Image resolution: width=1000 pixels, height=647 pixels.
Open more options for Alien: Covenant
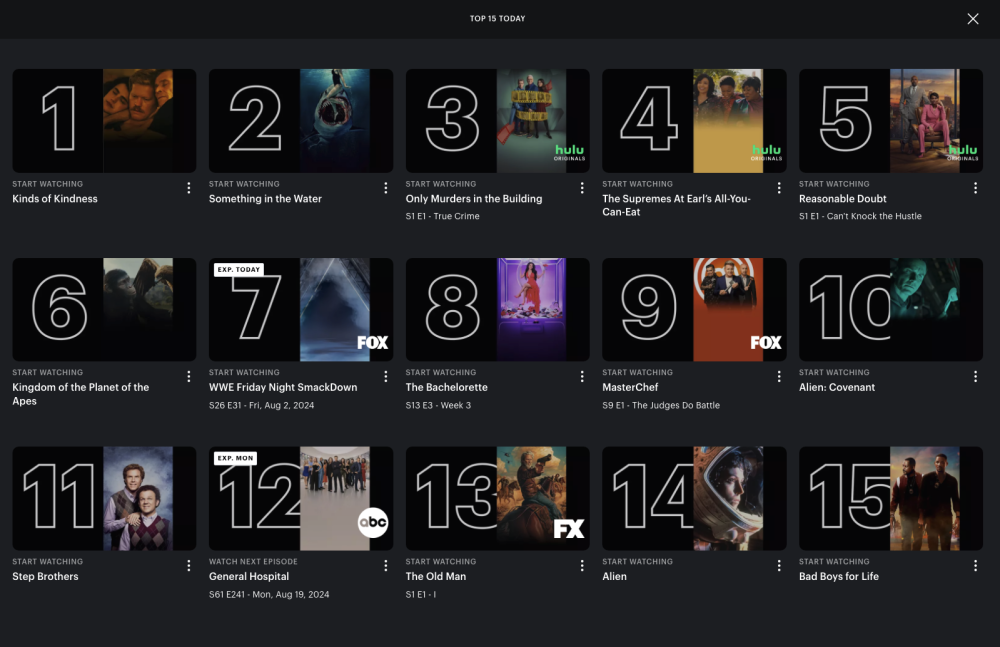pos(975,376)
